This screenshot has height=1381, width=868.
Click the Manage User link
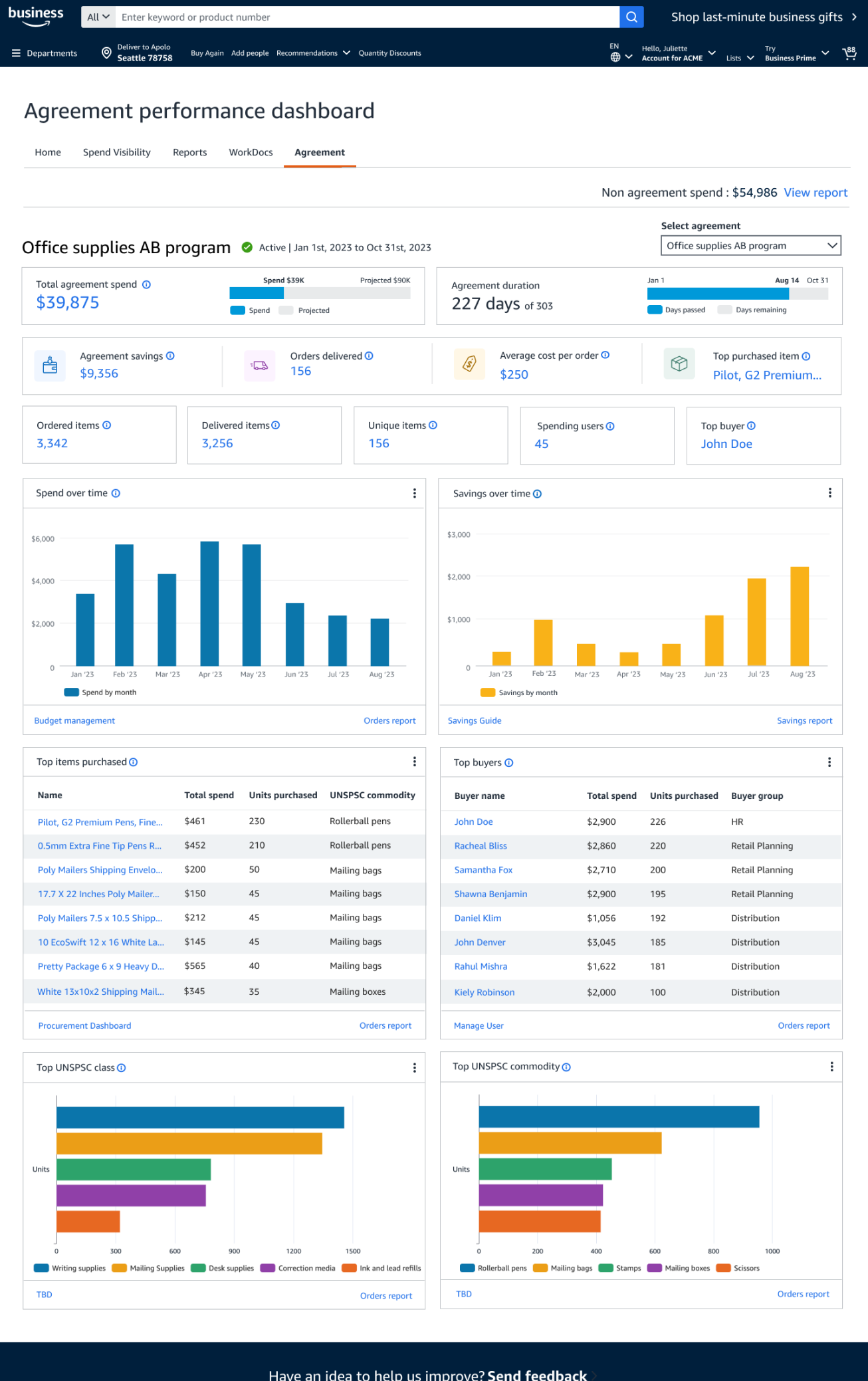click(479, 1025)
